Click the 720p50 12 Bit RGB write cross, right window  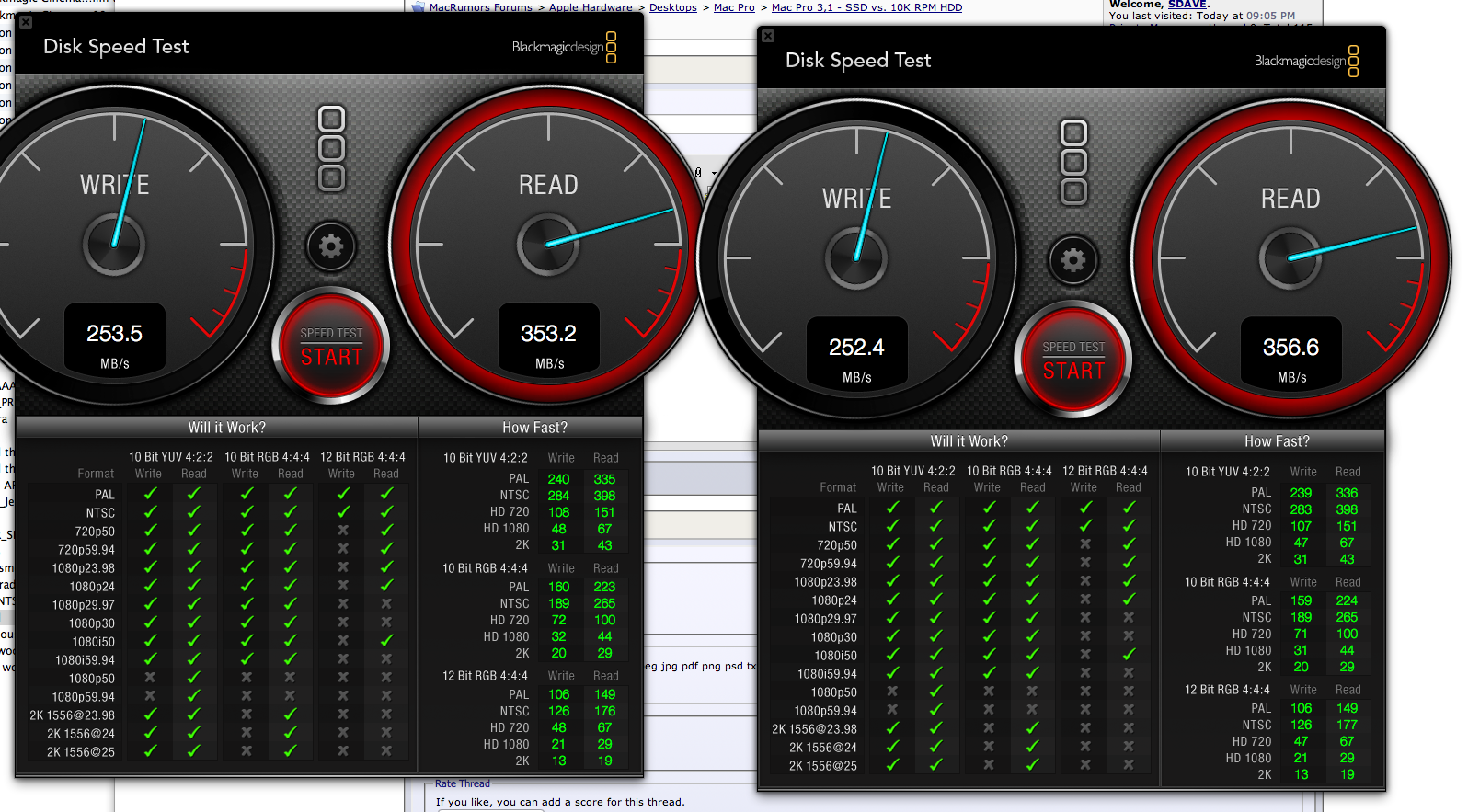coord(1085,544)
